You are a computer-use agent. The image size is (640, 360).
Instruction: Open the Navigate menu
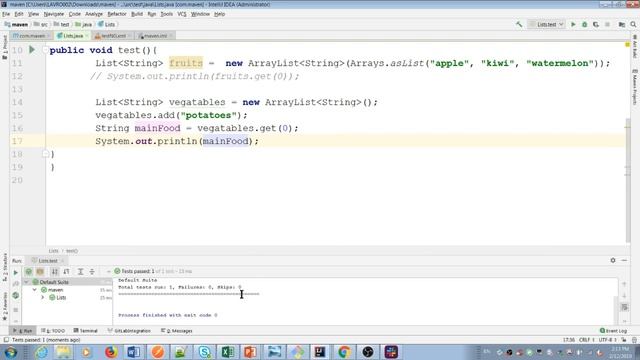(x=54, y=14)
